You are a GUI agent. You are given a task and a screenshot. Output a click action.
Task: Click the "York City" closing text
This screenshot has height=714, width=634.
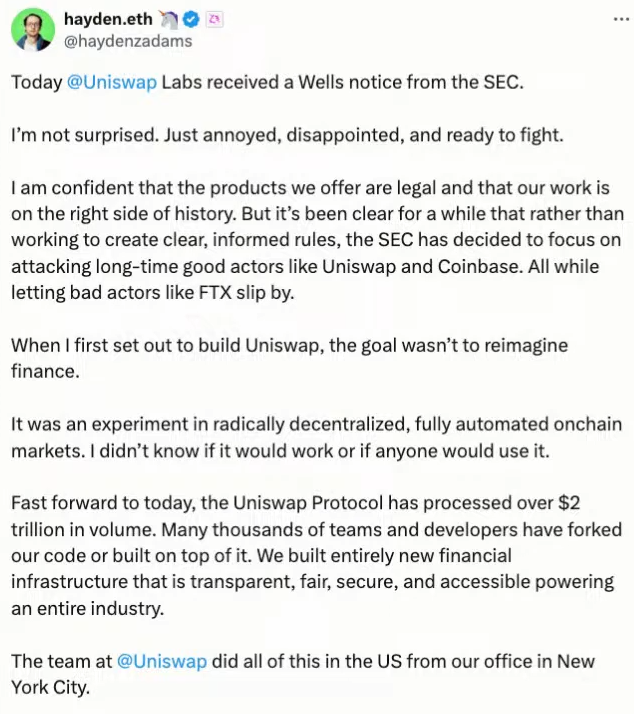click(48, 688)
